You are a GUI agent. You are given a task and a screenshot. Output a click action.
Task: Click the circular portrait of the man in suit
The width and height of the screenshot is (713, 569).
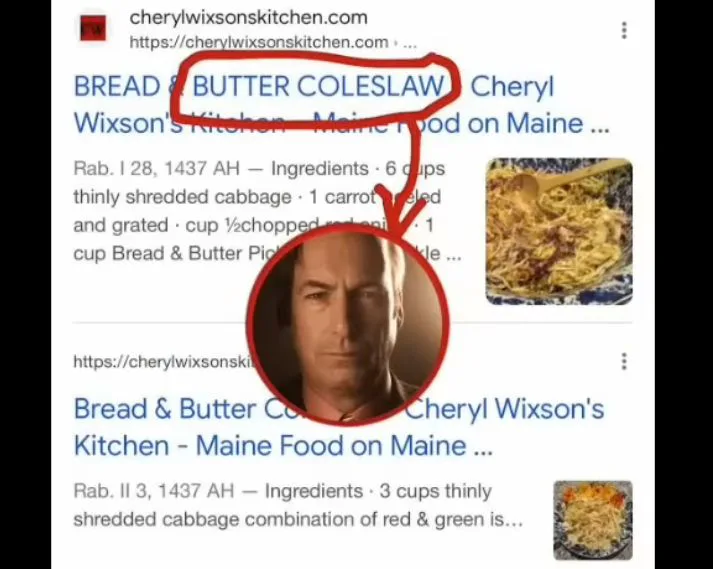coord(348,324)
